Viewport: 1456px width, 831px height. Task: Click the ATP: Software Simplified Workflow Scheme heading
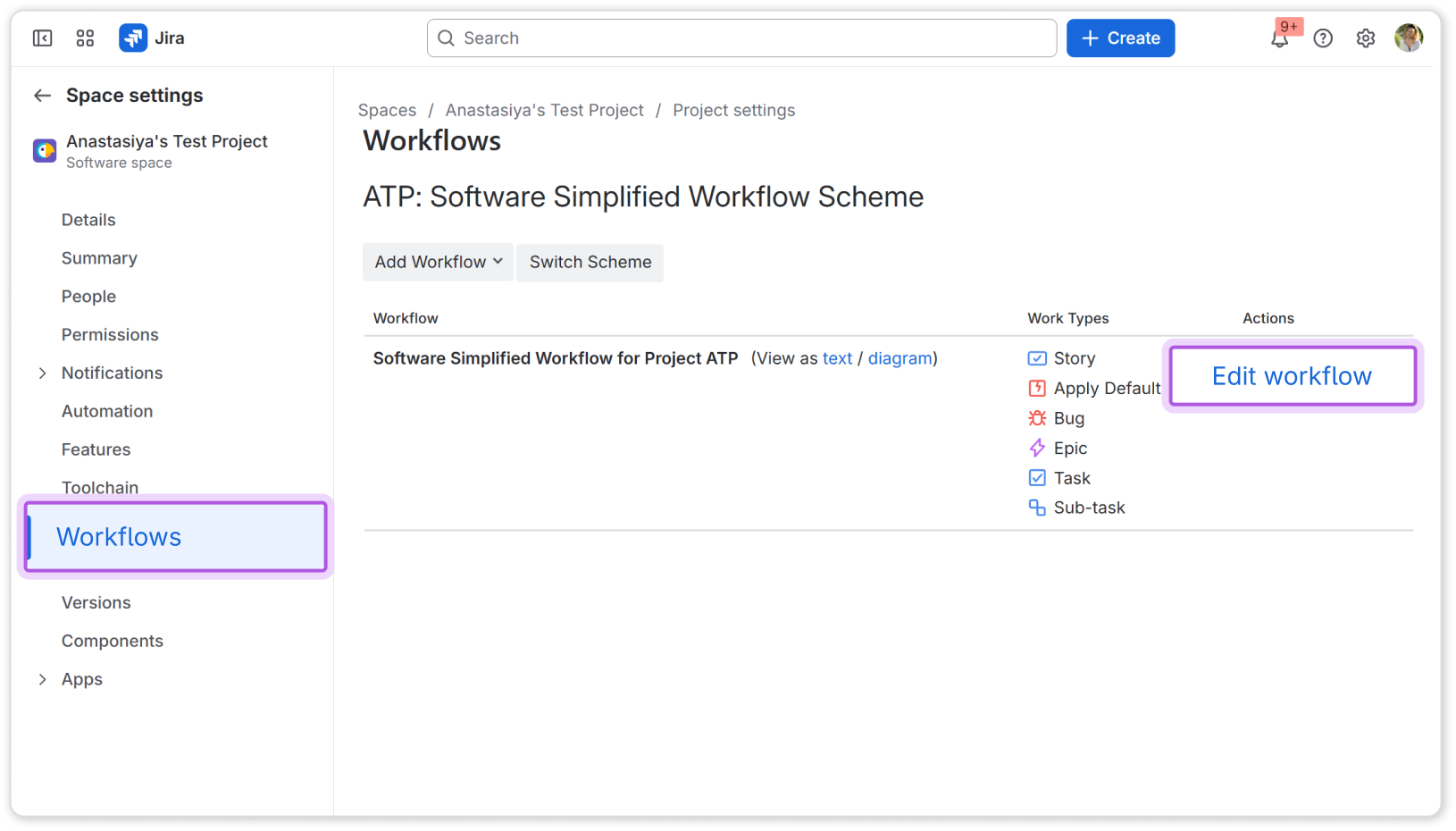point(643,197)
